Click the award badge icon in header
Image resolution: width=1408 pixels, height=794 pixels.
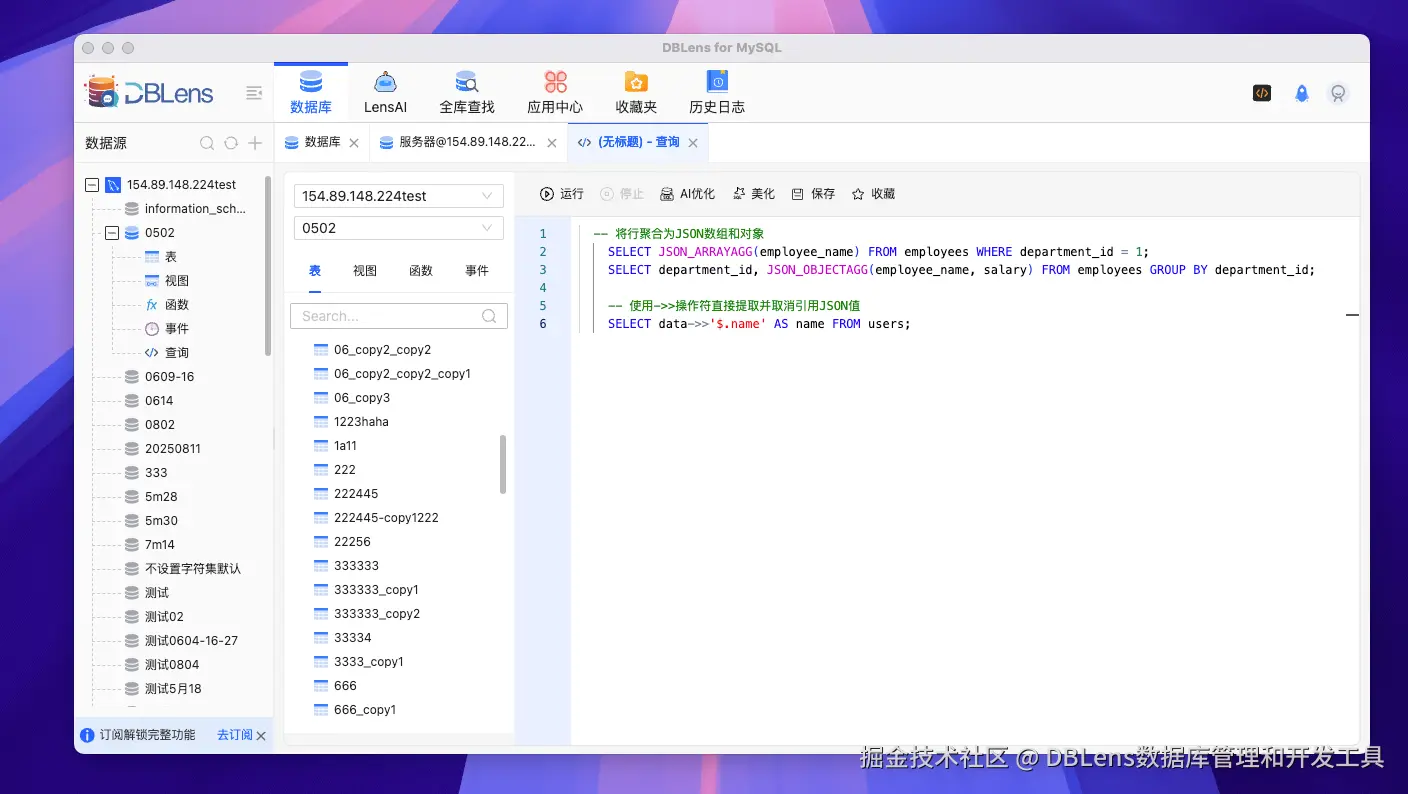(1338, 93)
